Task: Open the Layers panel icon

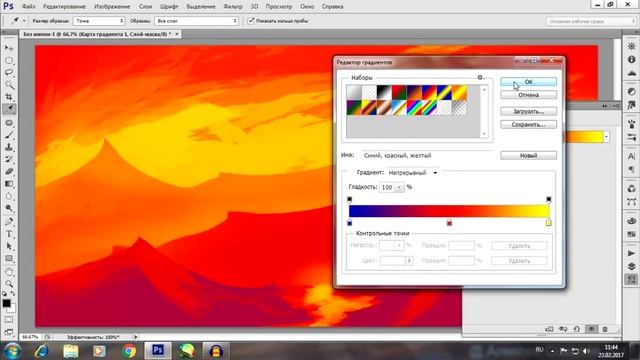Action: coord(631,266)
